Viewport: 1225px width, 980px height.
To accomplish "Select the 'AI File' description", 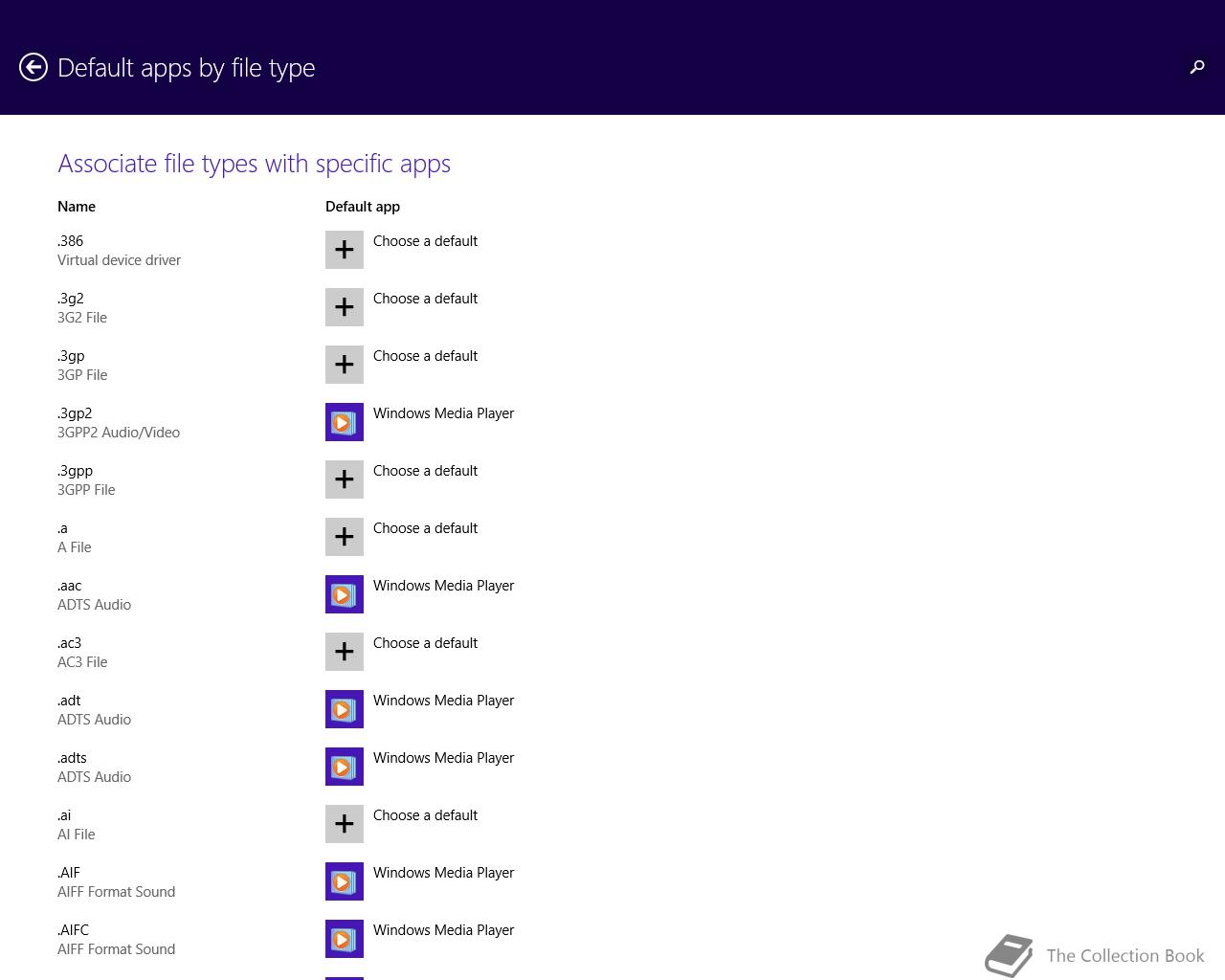I will point(77,835).
